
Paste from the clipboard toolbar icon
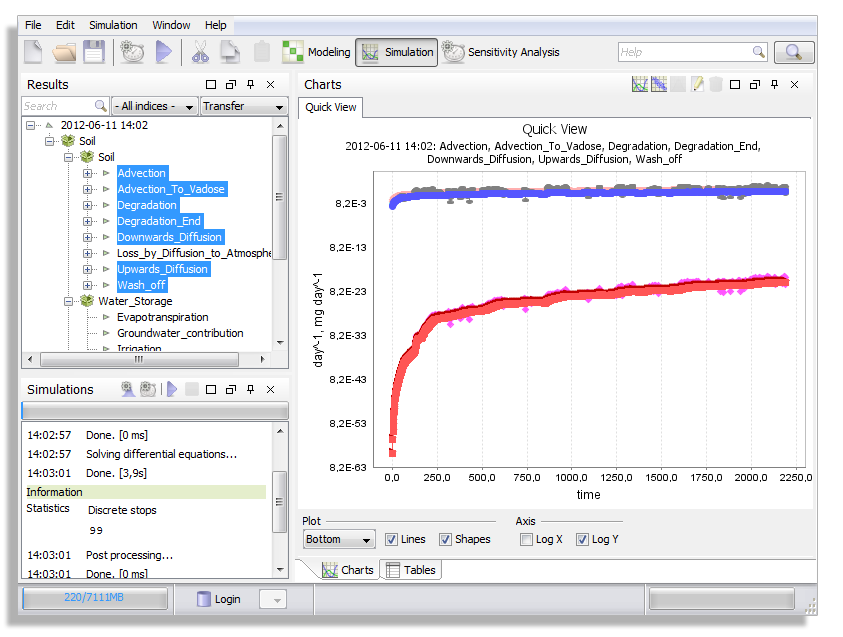click(x=262, y=52)
